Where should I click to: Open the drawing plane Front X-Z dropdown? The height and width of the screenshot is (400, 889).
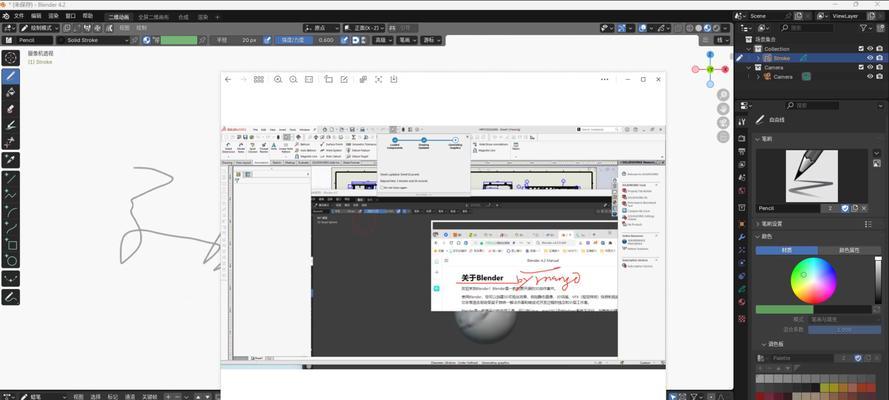(363, 28)
